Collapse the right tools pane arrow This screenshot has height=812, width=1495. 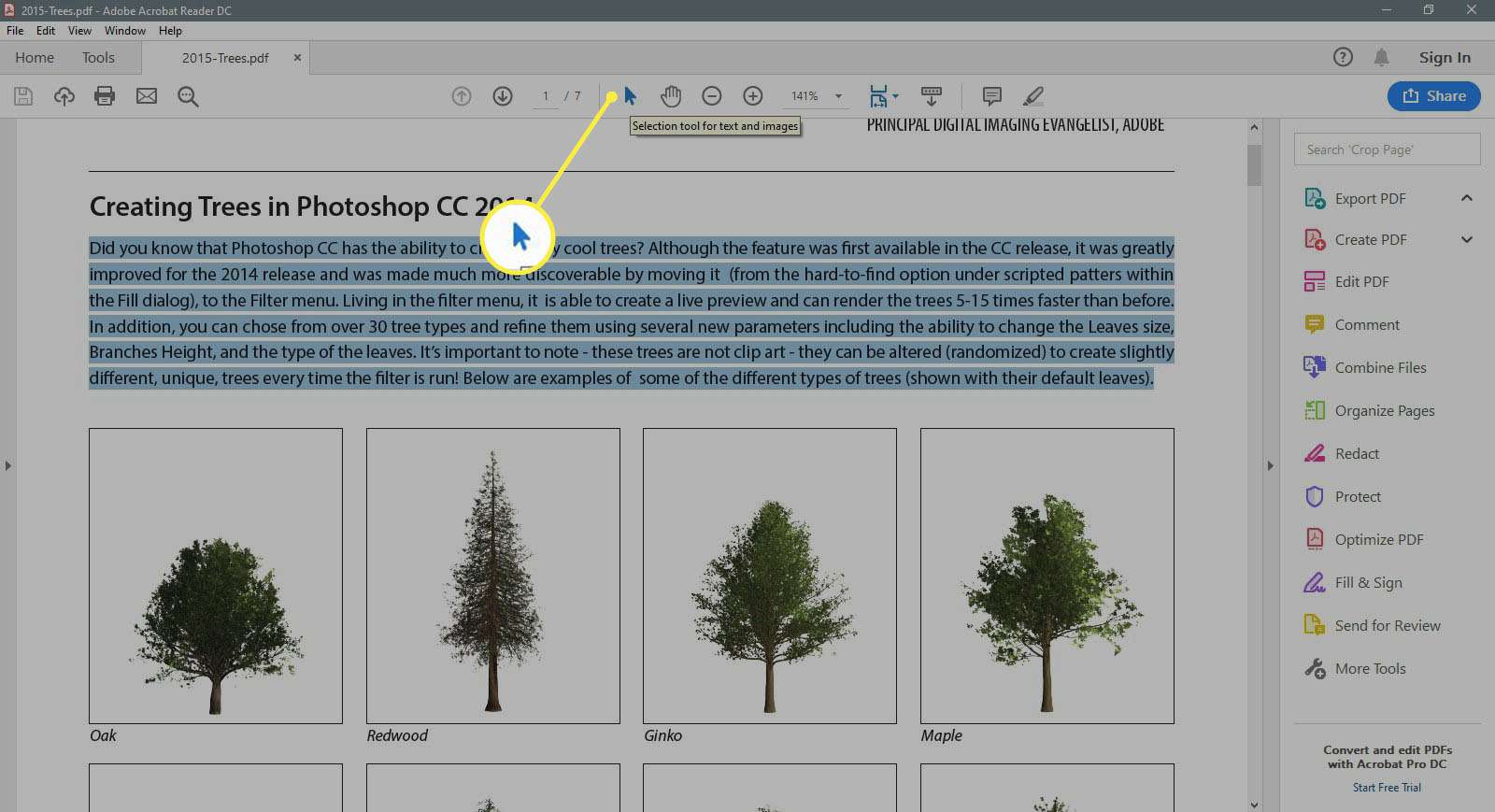[1270, 464]
